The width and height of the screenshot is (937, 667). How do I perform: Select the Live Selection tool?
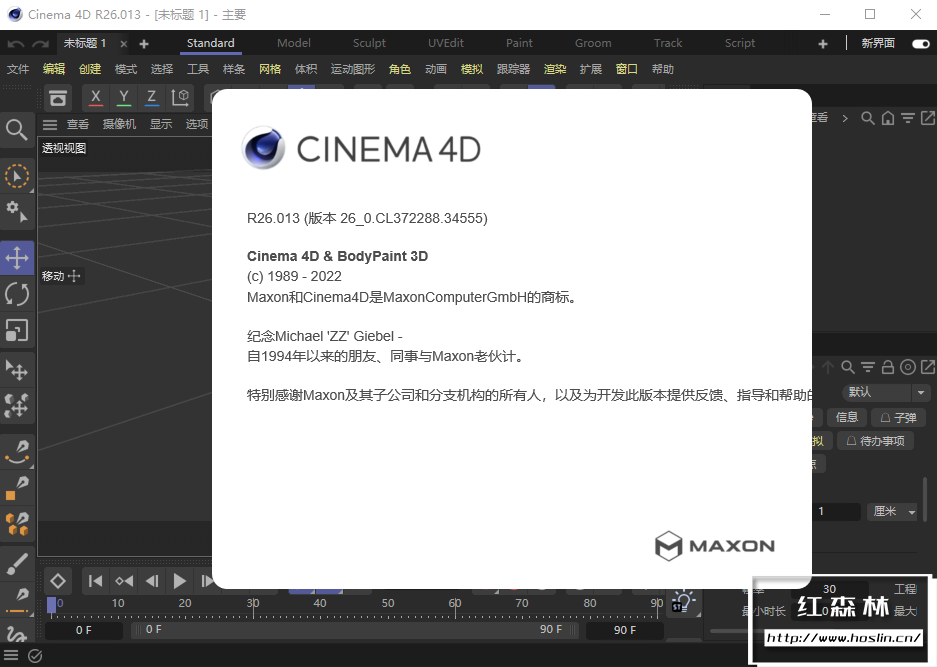[x=17, y=177]
